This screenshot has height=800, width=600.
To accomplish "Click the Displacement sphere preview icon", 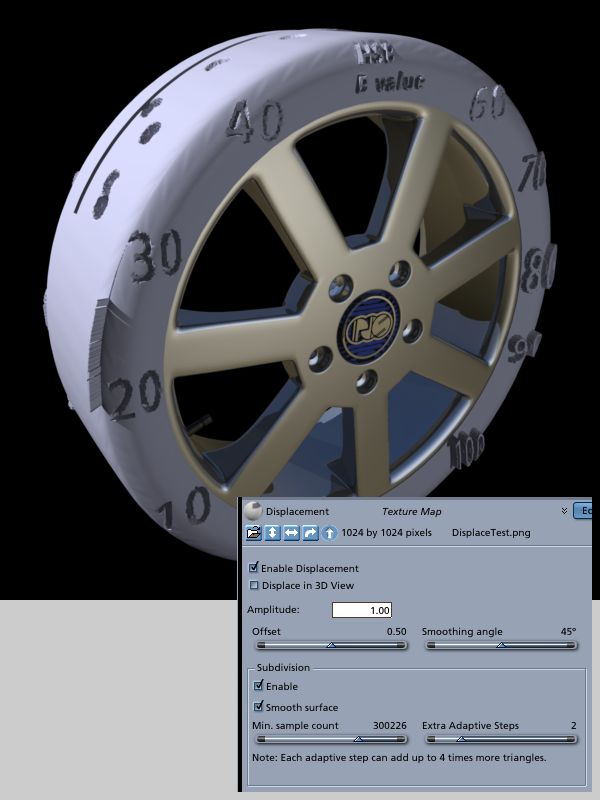I will click(x=253, y=511).
